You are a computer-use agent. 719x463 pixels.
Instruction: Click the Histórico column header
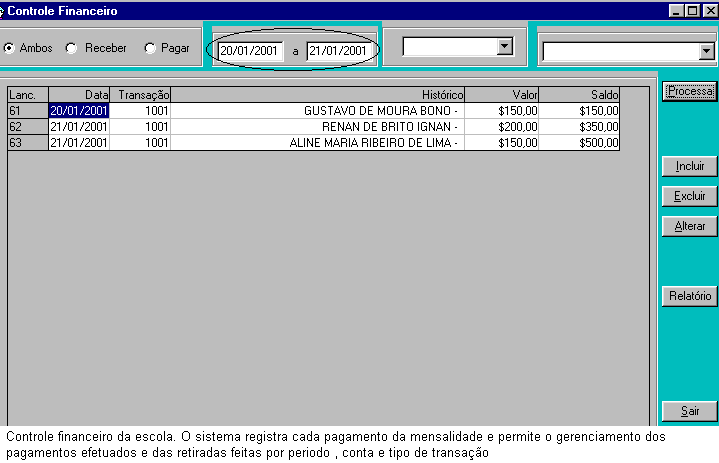(317, 95)
